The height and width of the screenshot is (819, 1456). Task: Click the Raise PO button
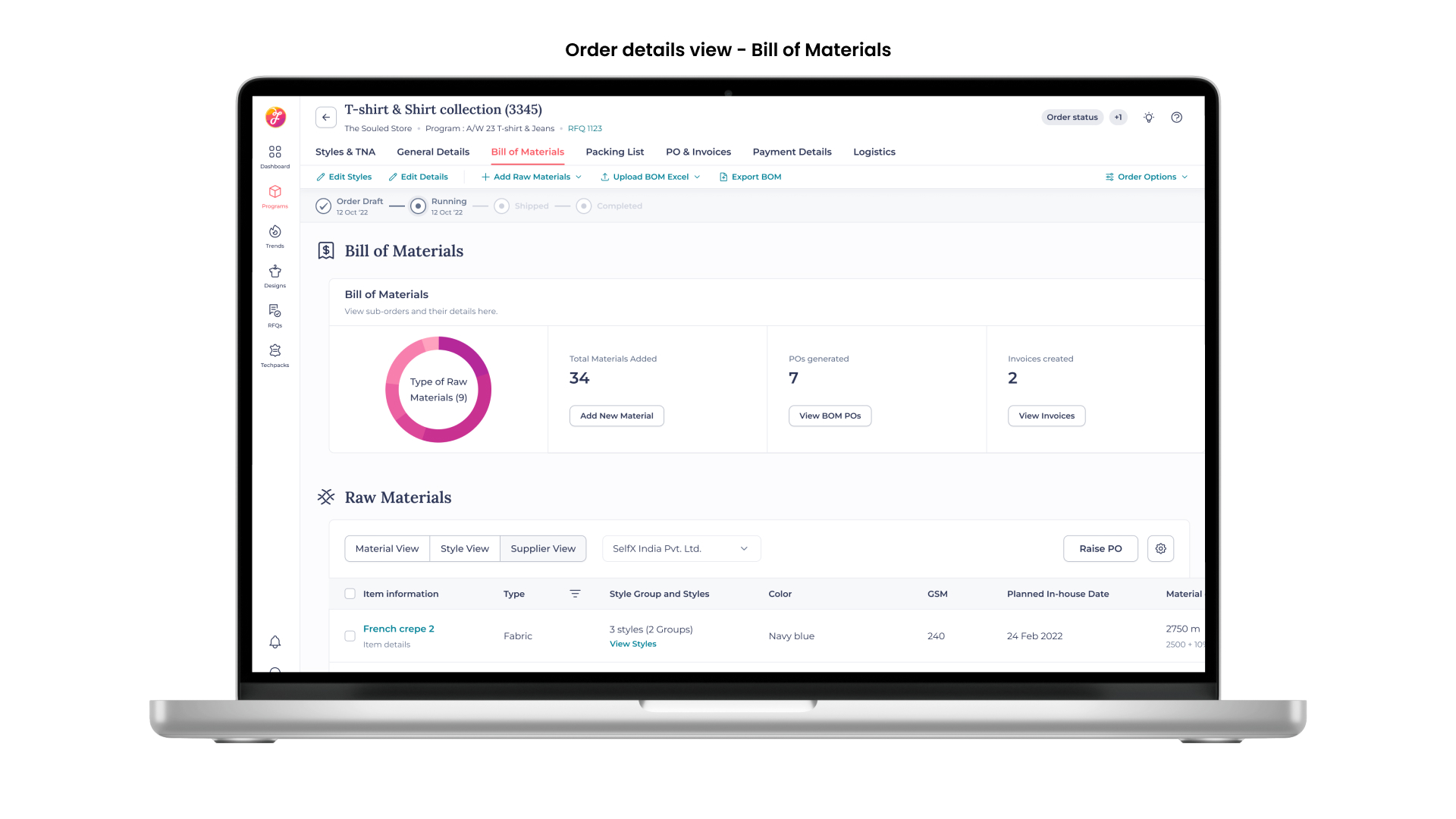(x=1100, y=548)
